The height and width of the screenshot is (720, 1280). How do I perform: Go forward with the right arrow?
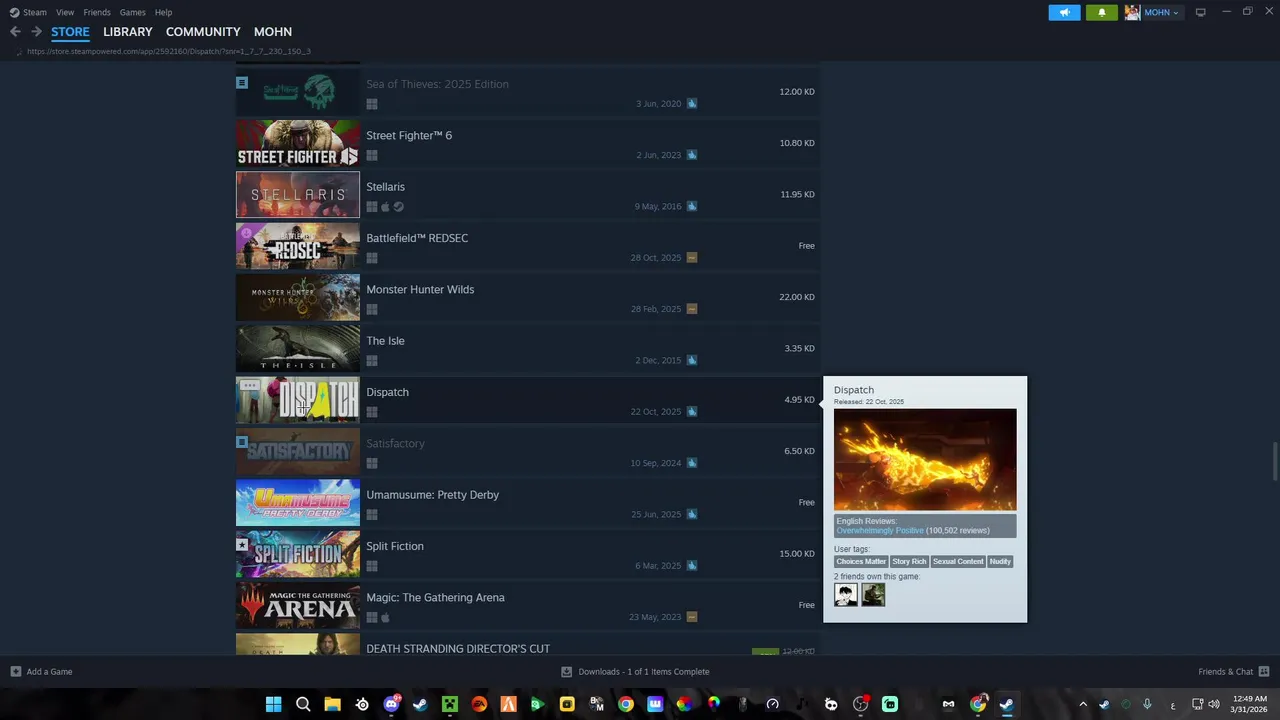pos(36,32)
